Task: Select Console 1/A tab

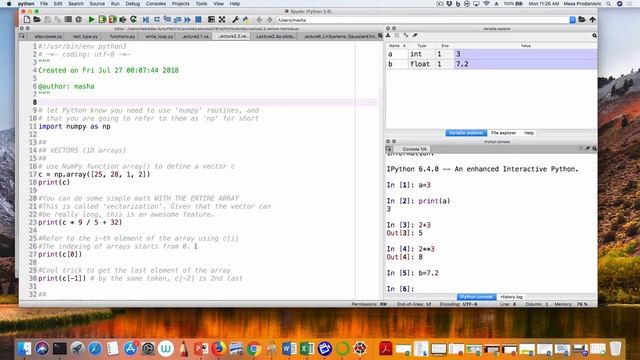Action: tap(414, 149)
